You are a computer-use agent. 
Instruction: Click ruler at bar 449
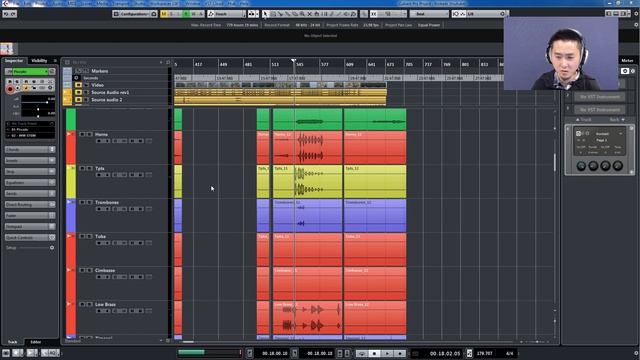223,64
